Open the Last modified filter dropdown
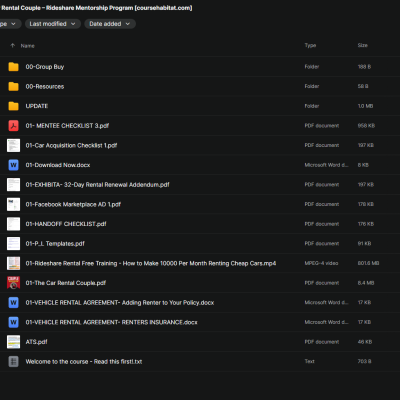Viewport: 400px width, 400px height. pos(53,24)
